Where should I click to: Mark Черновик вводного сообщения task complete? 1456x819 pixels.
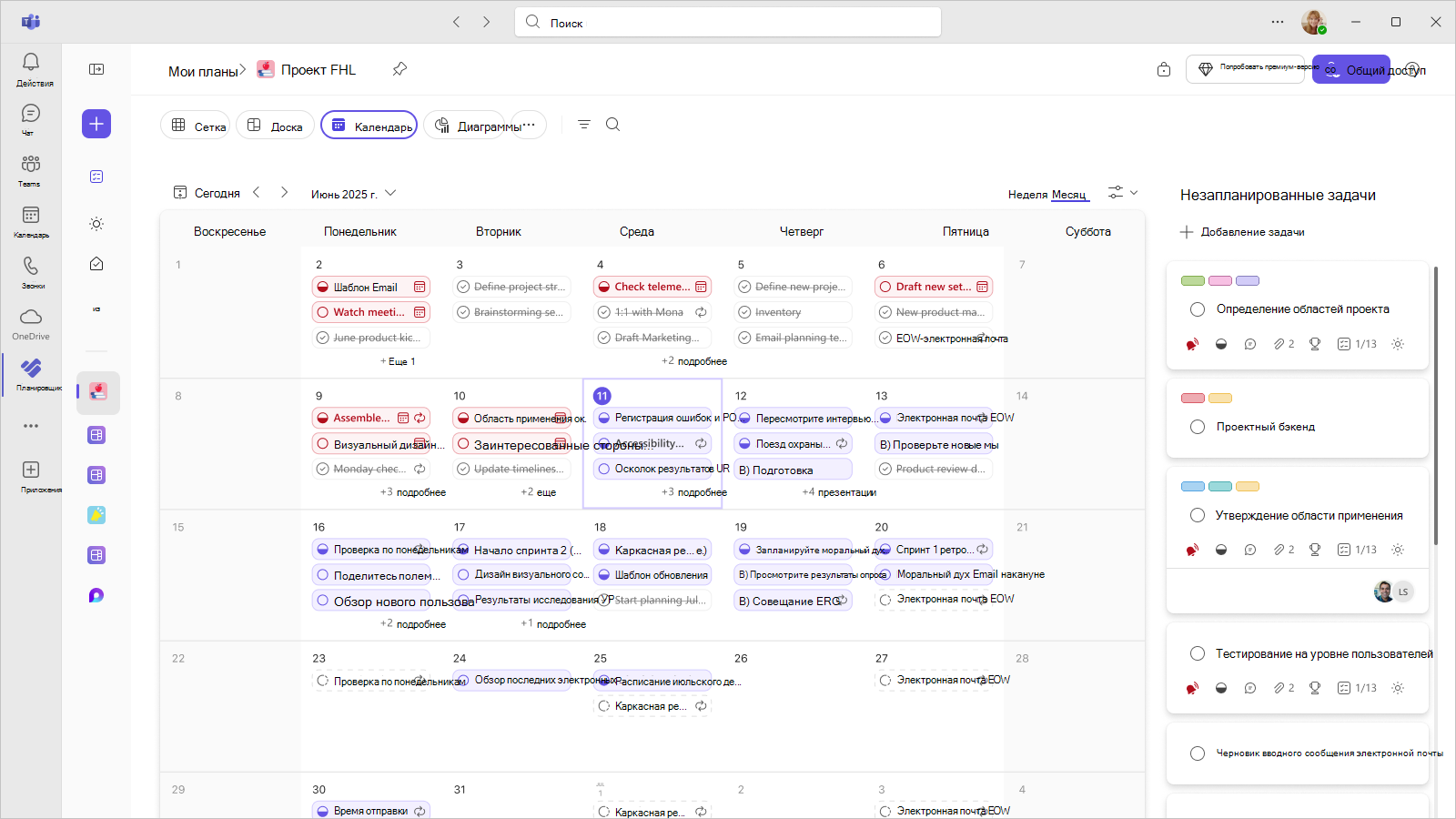(1198, 753)
